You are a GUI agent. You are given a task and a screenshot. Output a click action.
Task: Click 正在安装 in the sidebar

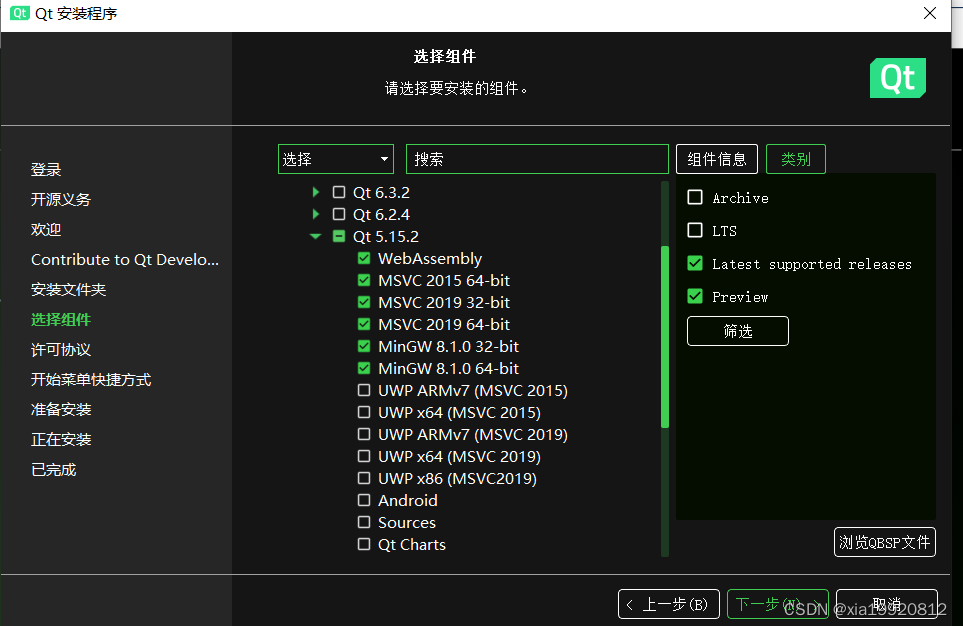pos(61,440)
